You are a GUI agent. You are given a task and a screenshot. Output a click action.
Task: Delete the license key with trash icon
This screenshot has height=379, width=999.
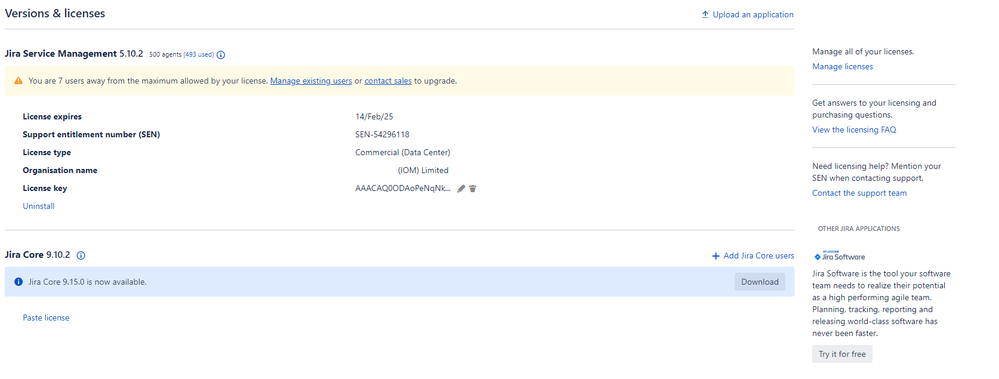coord(473,189)
